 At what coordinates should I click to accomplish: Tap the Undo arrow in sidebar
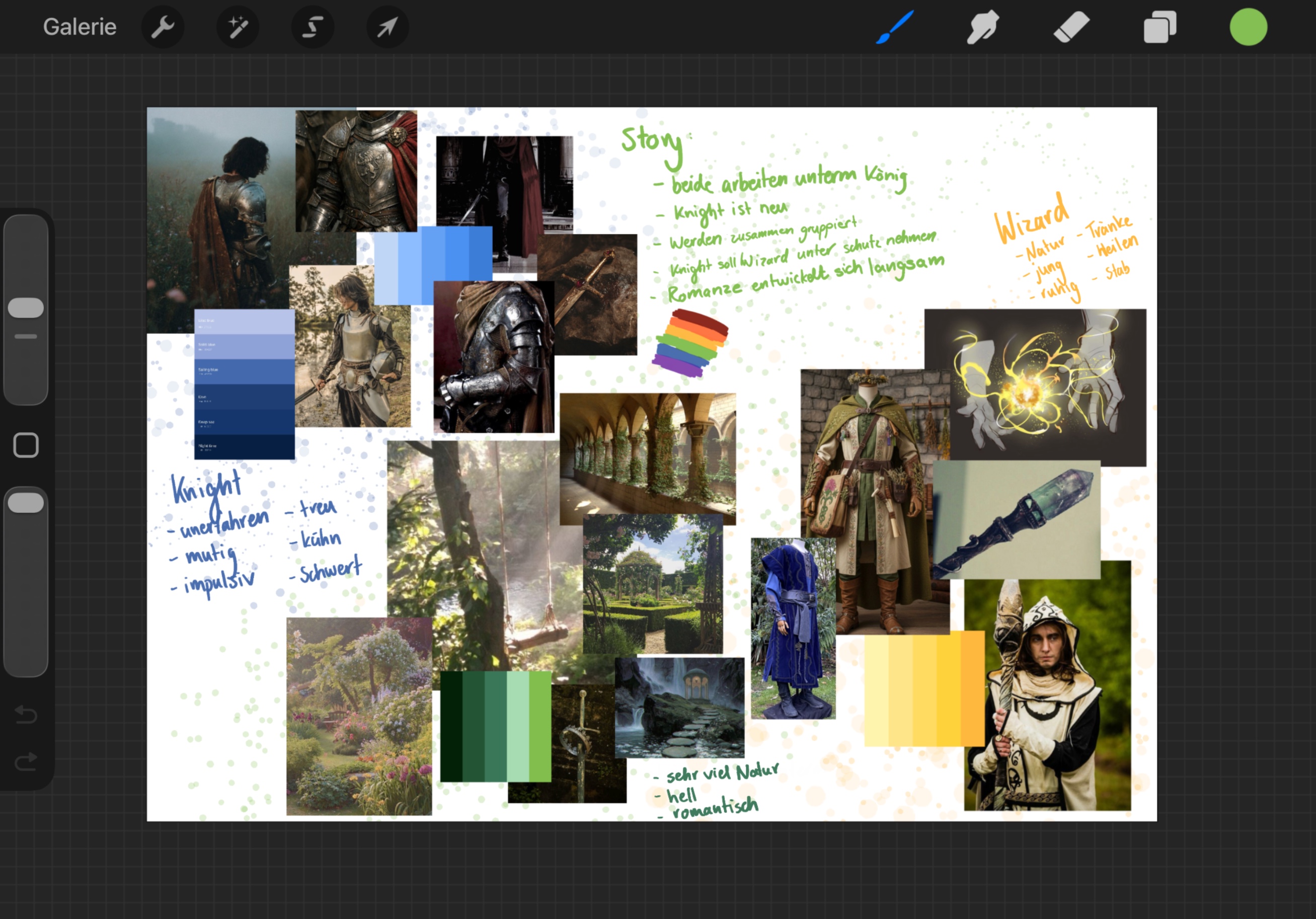26,714
